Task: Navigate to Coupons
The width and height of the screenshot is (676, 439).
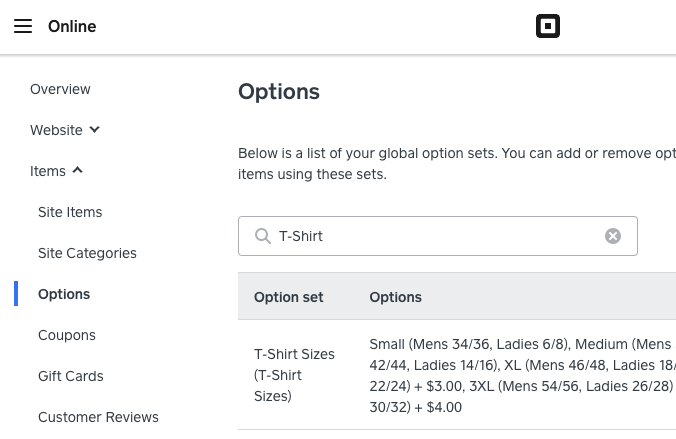Action: [67, 335]
